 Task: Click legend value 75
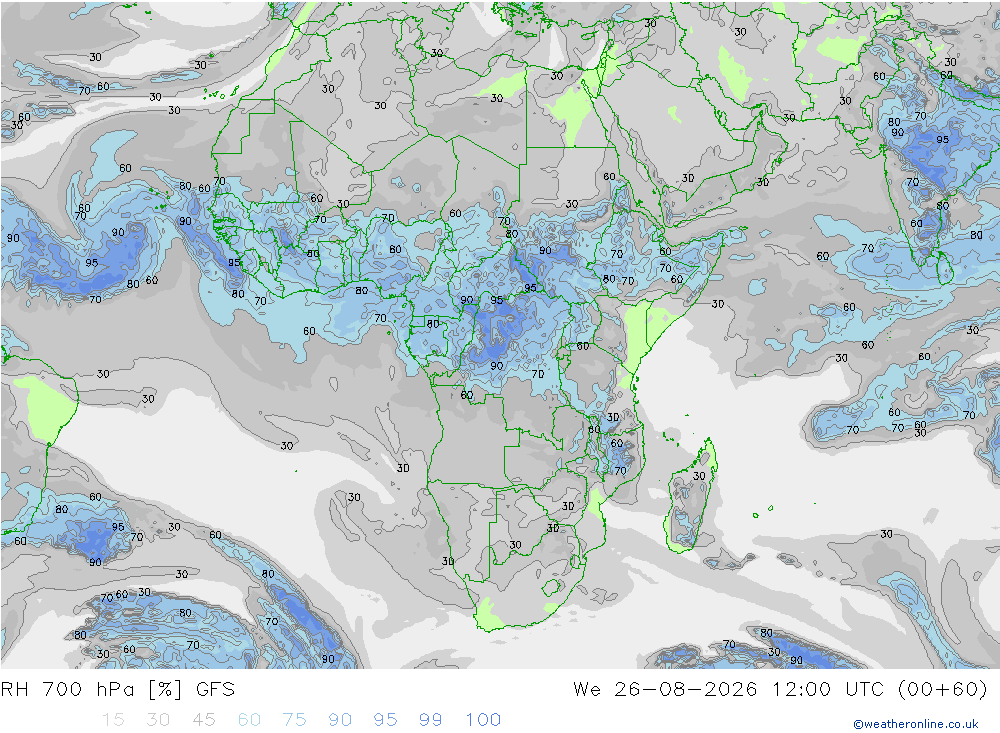point(295,720)
